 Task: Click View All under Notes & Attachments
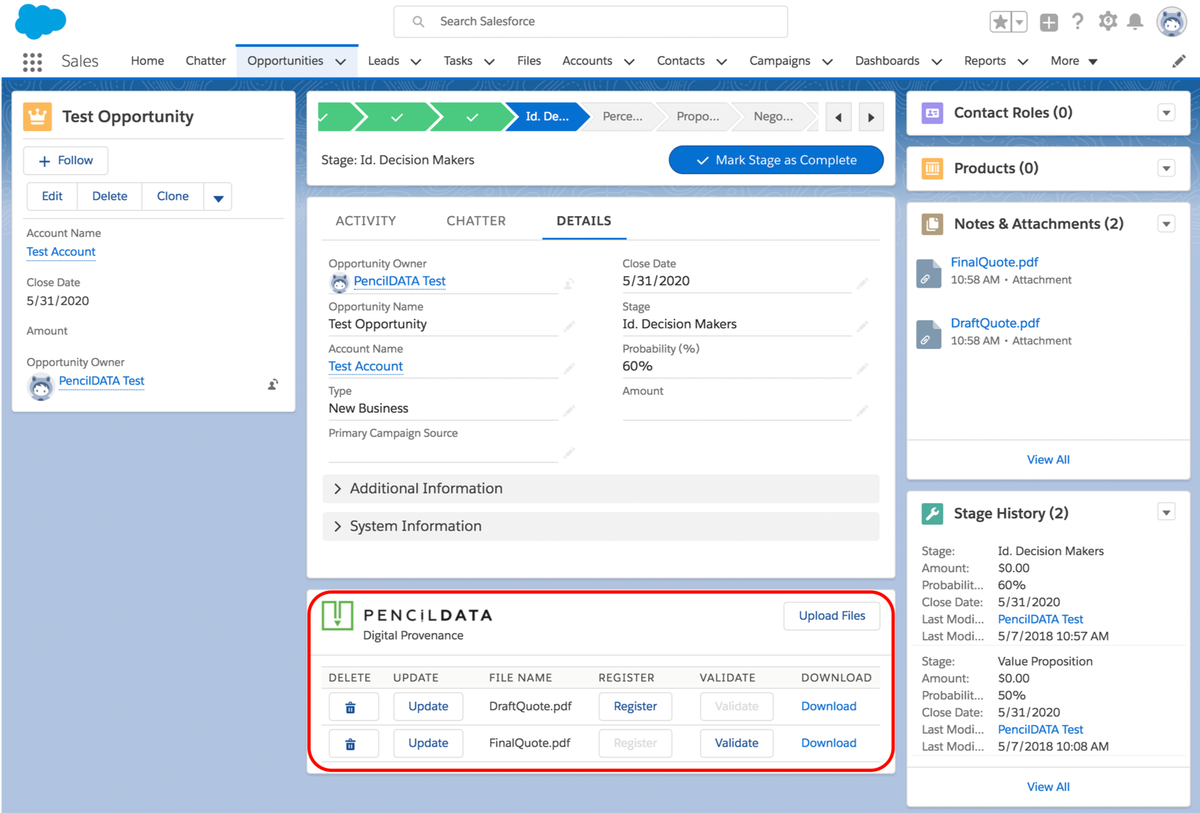[1048, 460]
